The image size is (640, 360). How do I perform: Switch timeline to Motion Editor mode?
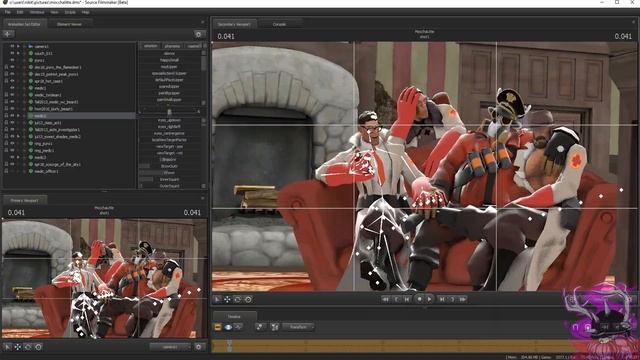pos(228,327)
